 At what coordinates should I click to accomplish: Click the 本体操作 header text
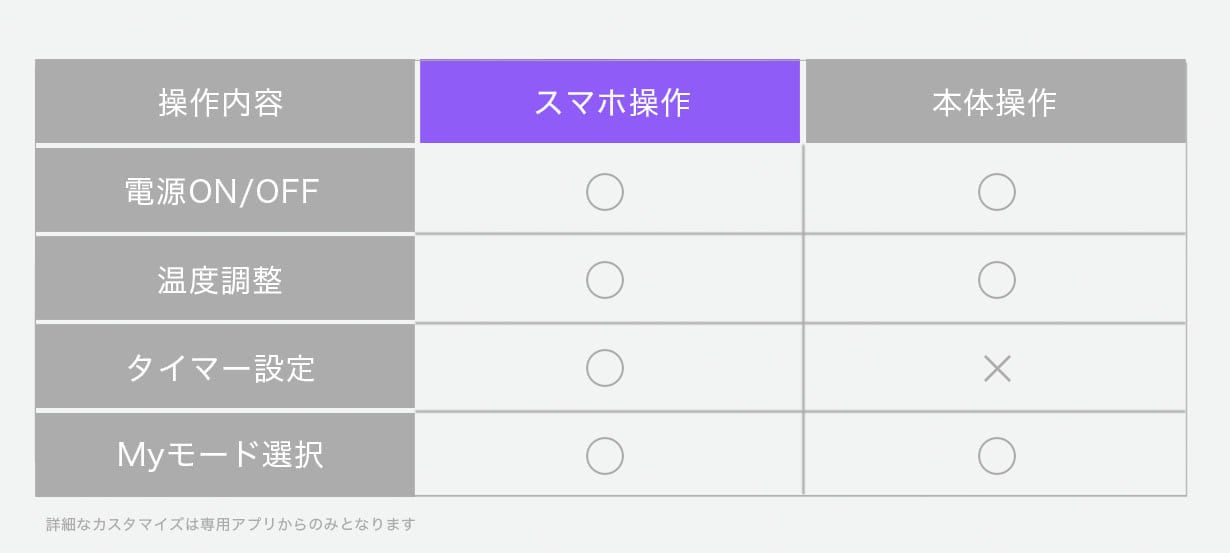995,103
